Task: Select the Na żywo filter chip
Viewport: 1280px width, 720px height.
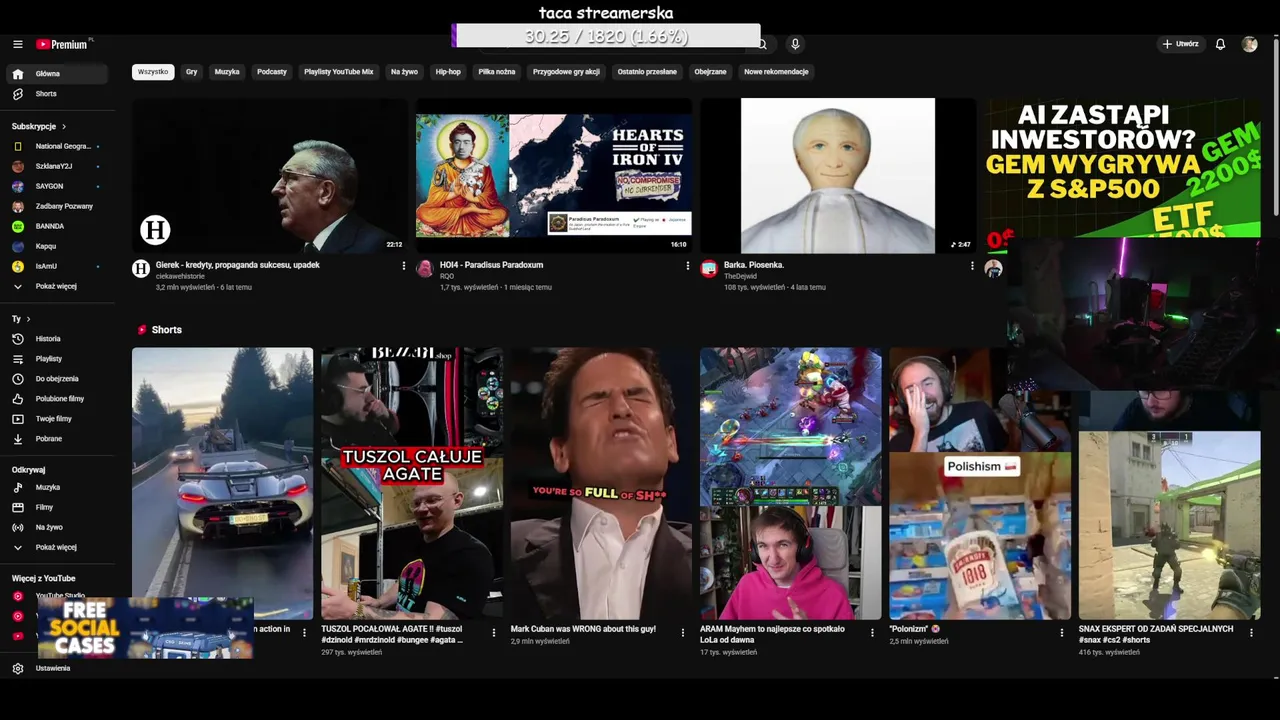Action: 405,72
